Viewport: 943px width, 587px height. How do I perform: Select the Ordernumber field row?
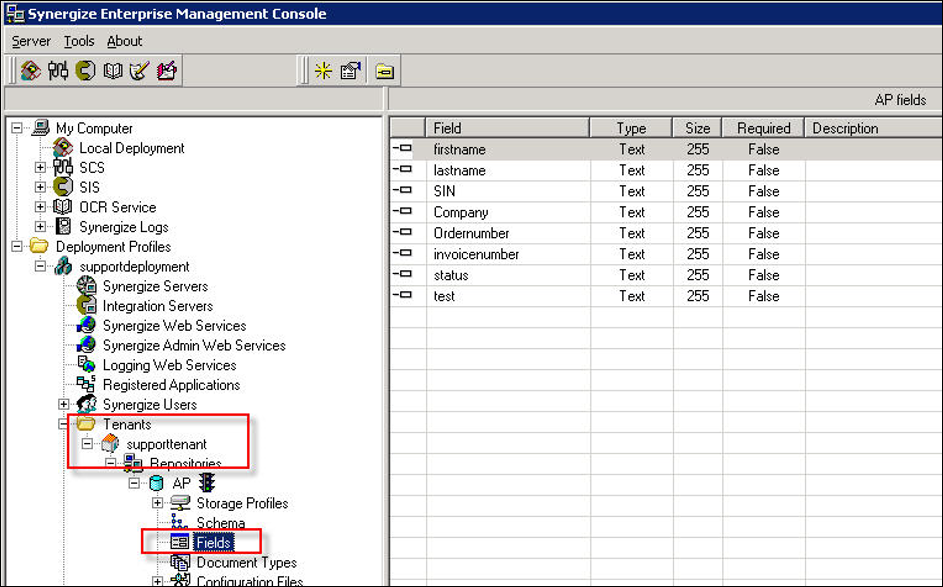pos(666,233)
